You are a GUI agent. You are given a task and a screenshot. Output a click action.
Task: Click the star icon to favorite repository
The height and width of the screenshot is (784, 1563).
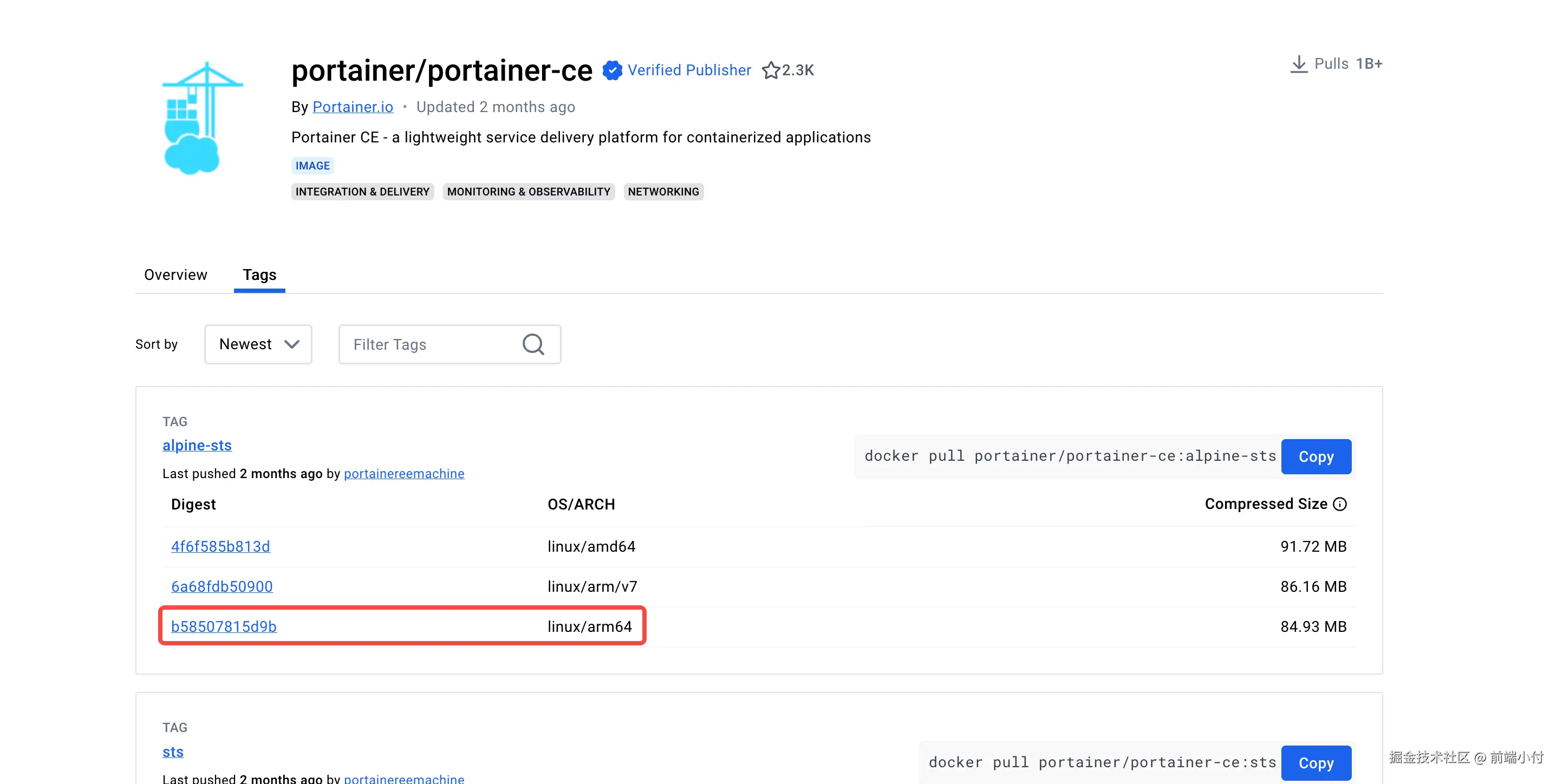tap(771, 70)
